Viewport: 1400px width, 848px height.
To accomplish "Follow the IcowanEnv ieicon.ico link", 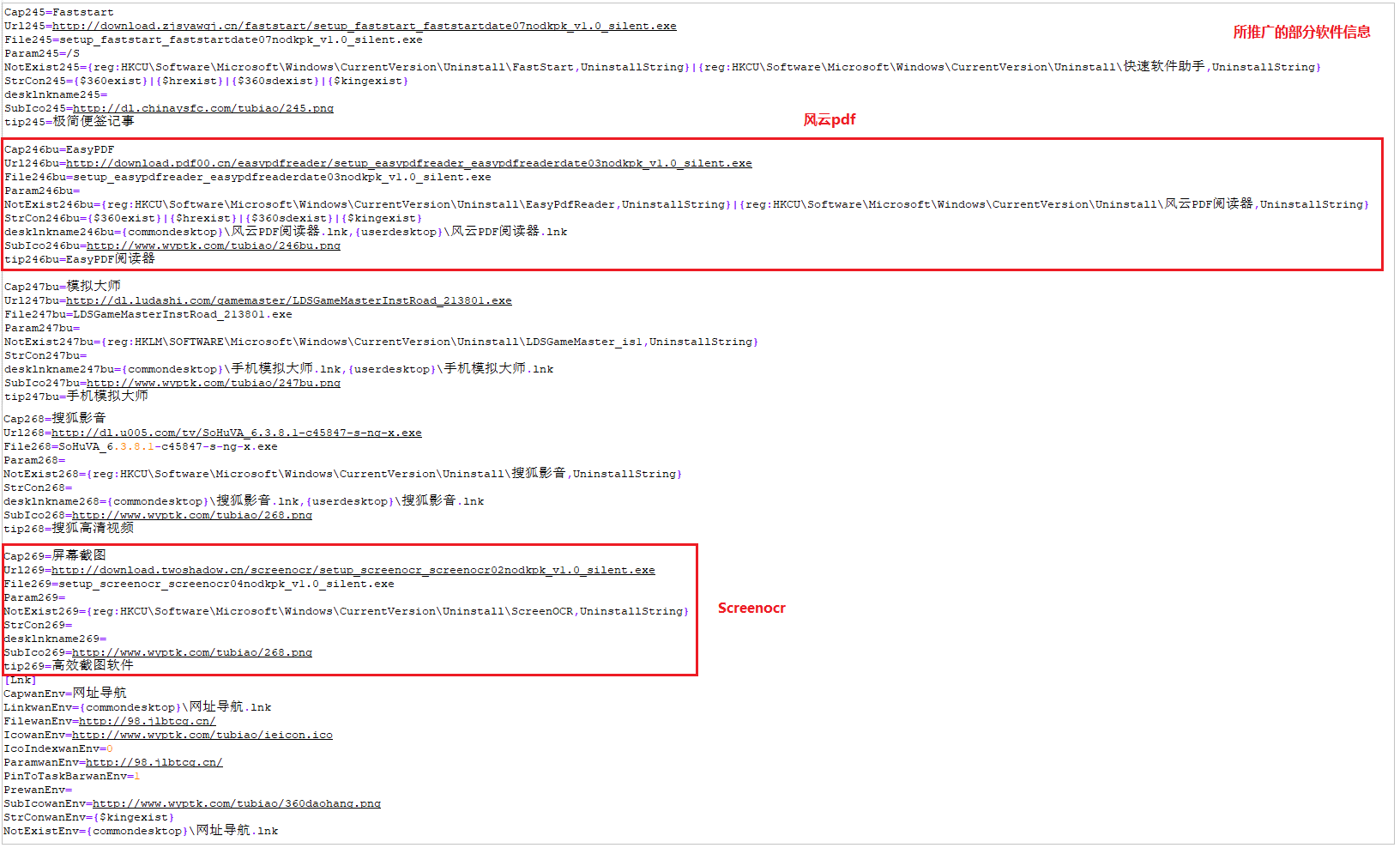I will pyautogui.click(x=202, y=736).
